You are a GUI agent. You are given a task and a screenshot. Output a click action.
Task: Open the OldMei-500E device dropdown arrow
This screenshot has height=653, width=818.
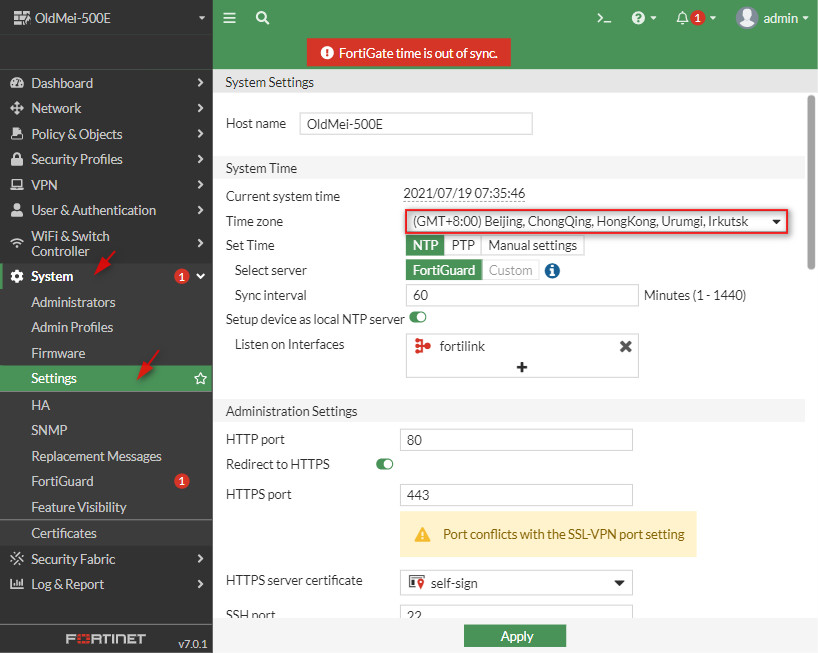pyautogui.click(x=202, y=18)
